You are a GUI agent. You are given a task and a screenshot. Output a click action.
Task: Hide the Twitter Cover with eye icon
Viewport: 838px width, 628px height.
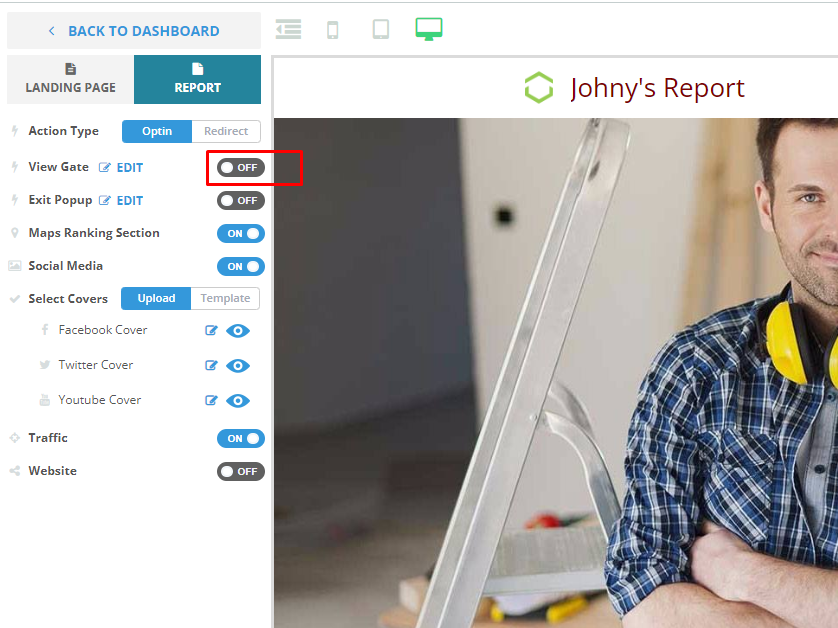(238, 366)
